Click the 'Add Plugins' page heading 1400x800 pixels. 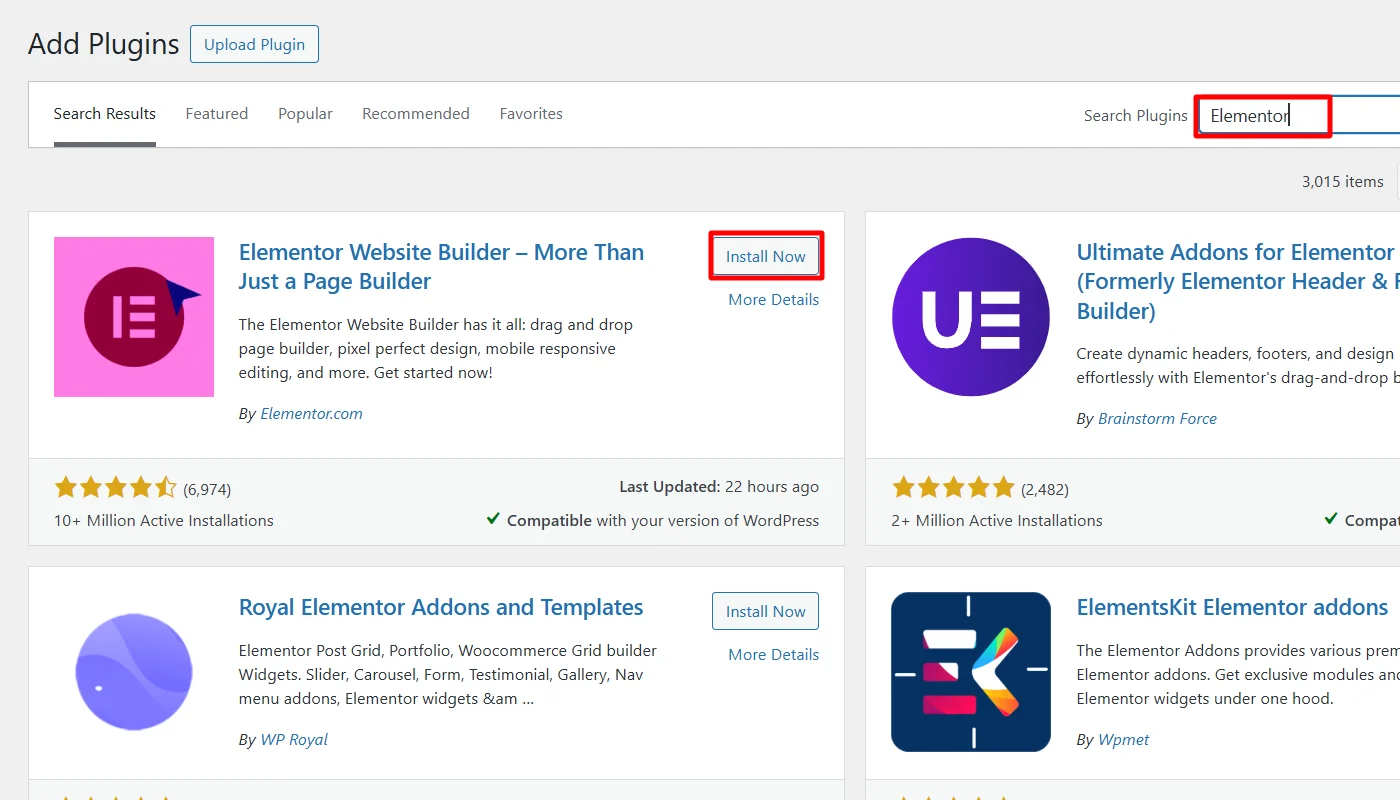(104, 44)
